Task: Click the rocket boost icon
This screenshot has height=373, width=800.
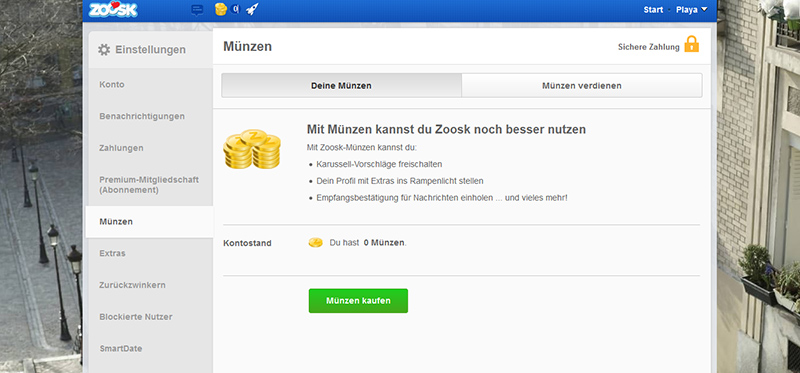Action: 252,9
